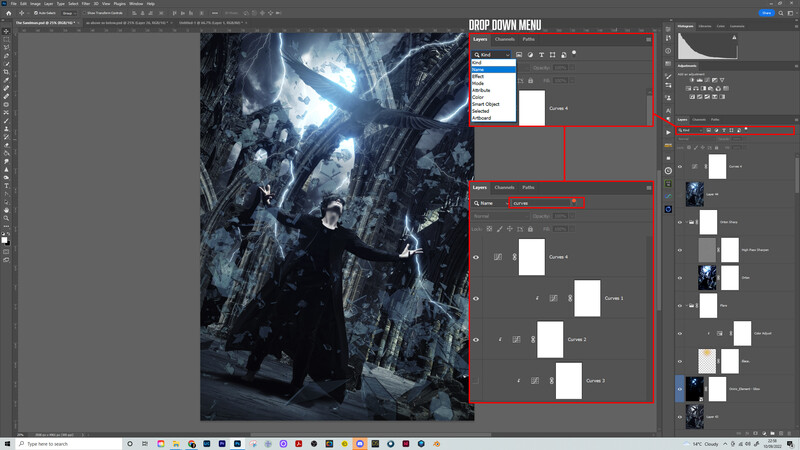Add a Black & White adjustment

point(703,88)
